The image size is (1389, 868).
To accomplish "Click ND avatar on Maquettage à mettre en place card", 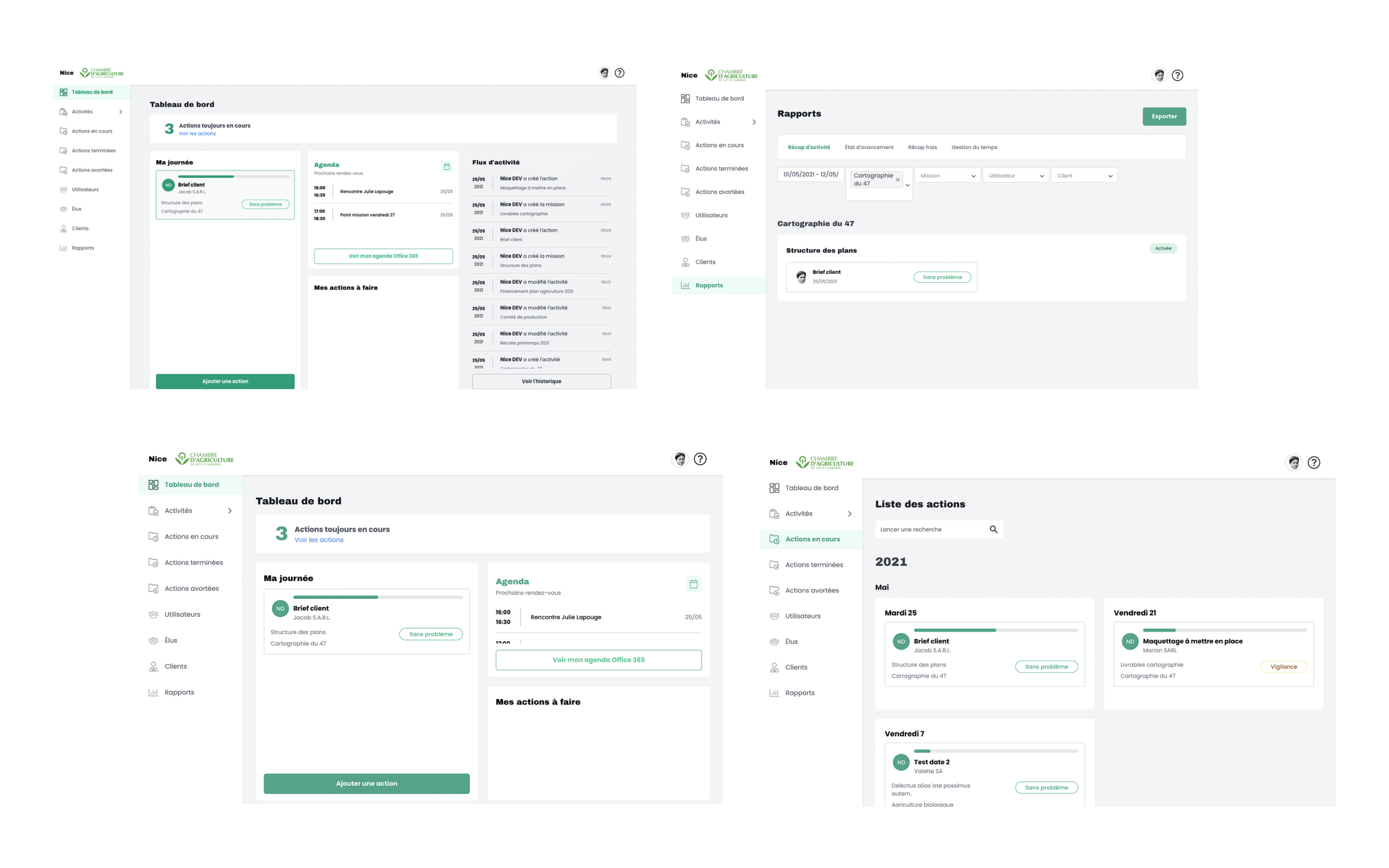I will 1130,641.
